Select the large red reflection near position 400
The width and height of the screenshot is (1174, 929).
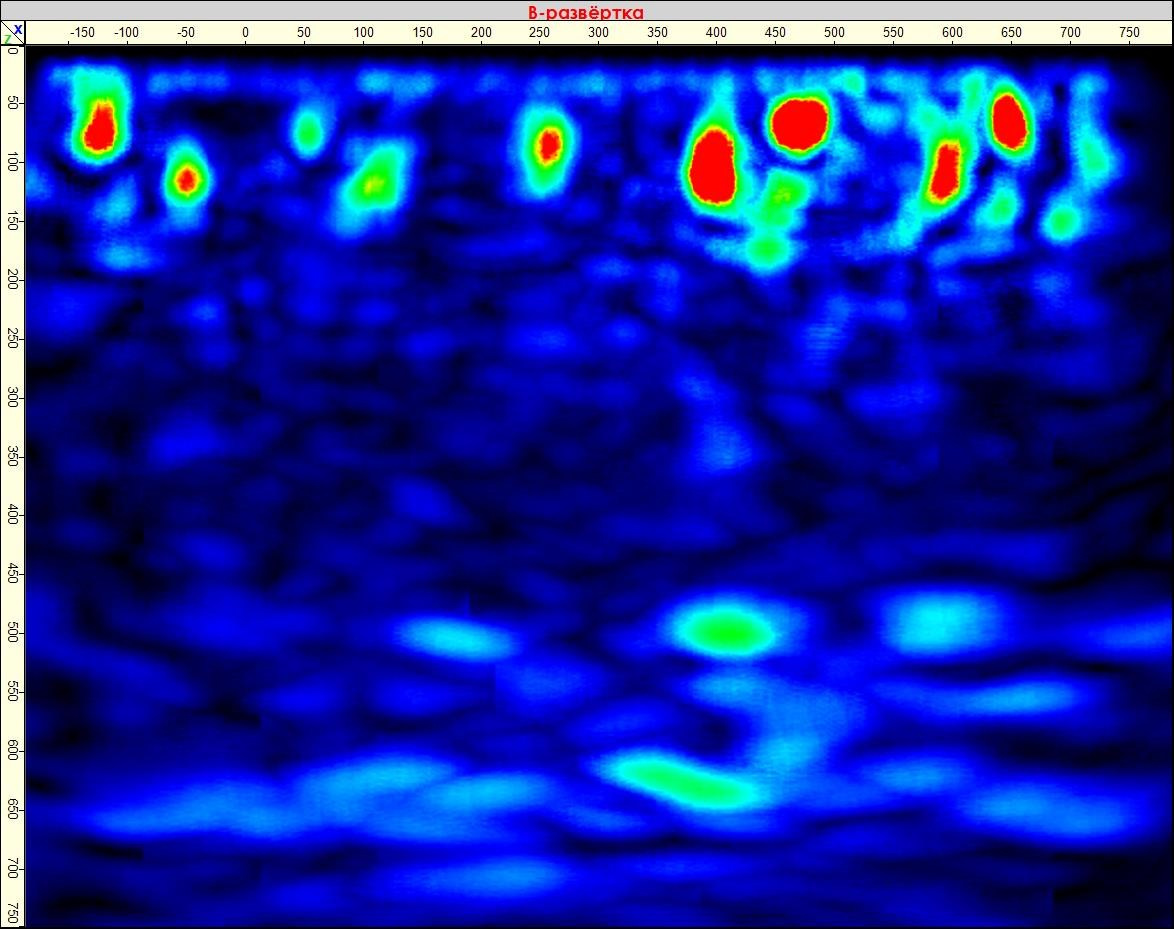[x=714, y=165]
